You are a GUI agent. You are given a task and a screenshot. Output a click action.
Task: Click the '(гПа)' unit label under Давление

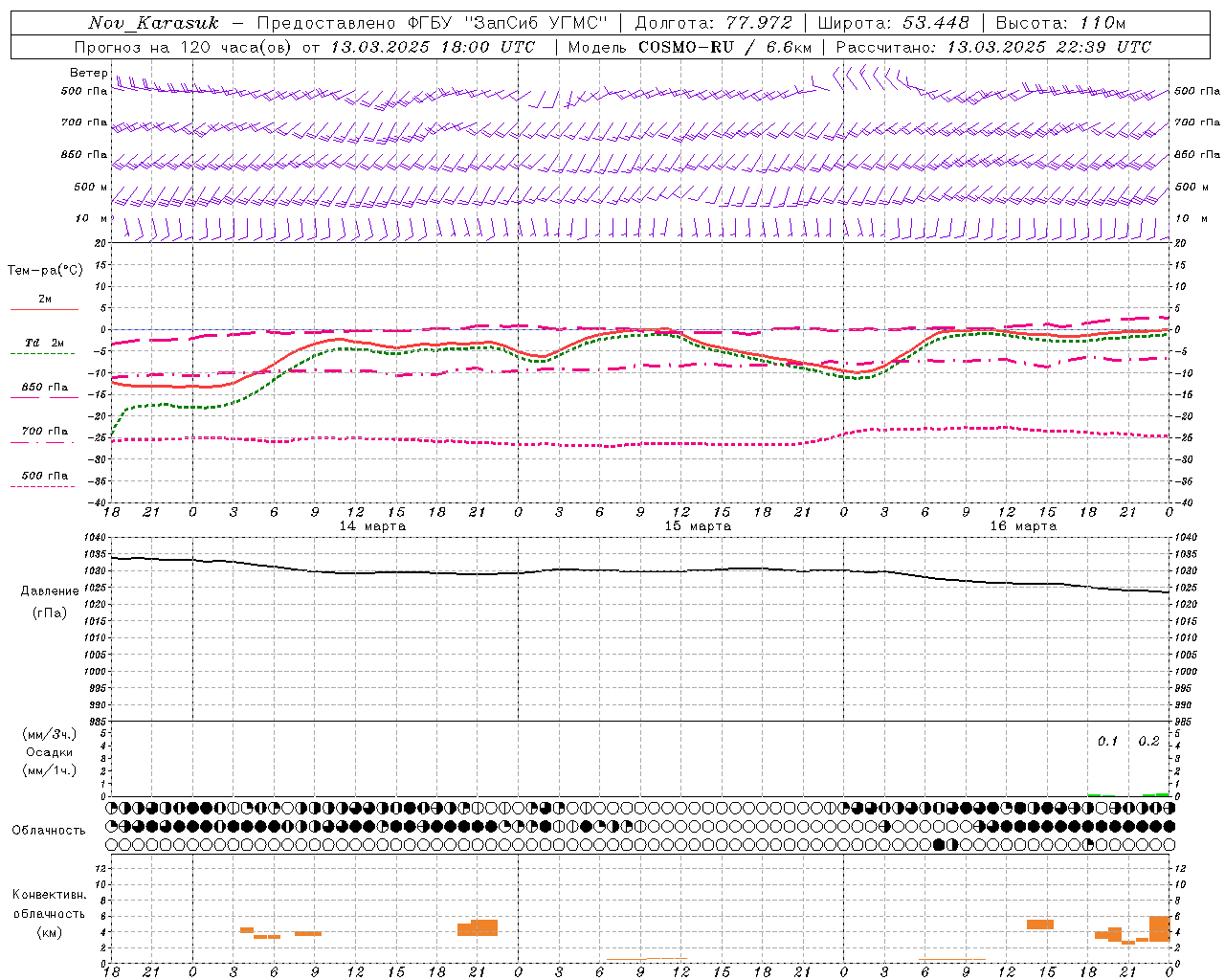coord(50,613)
